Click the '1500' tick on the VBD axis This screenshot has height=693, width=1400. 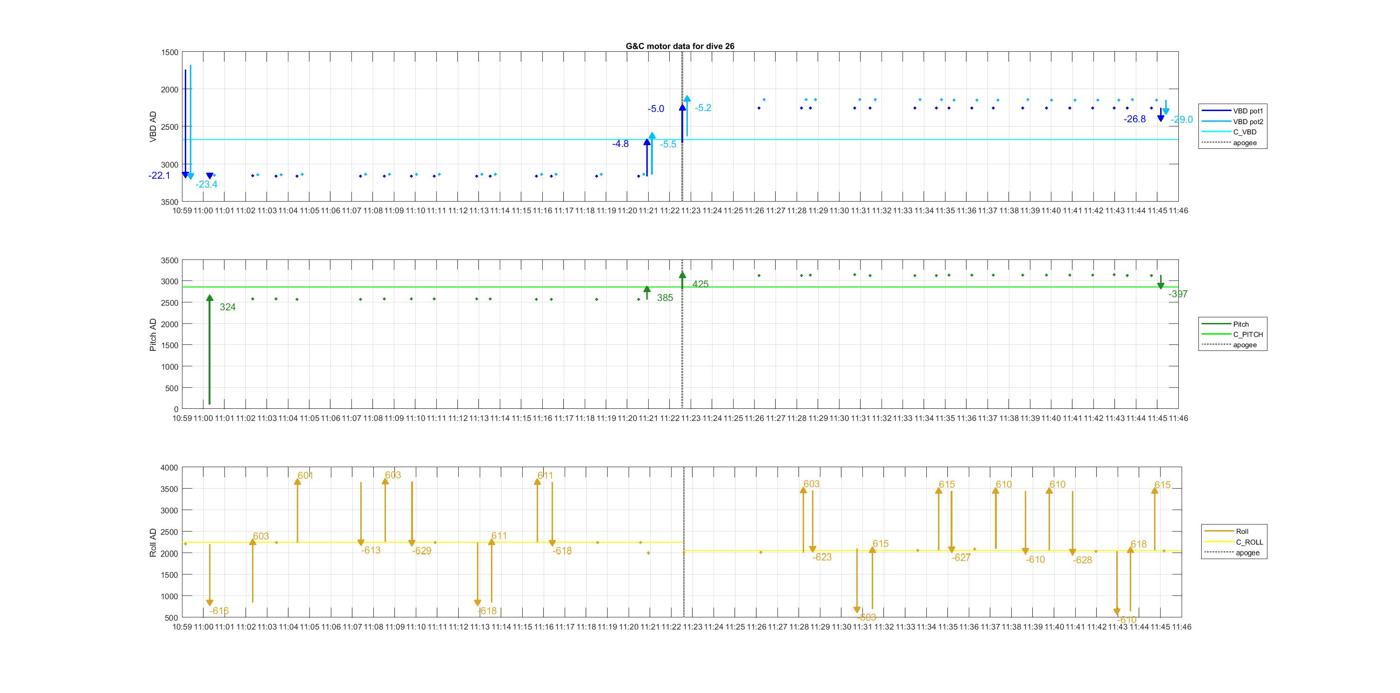169,52
